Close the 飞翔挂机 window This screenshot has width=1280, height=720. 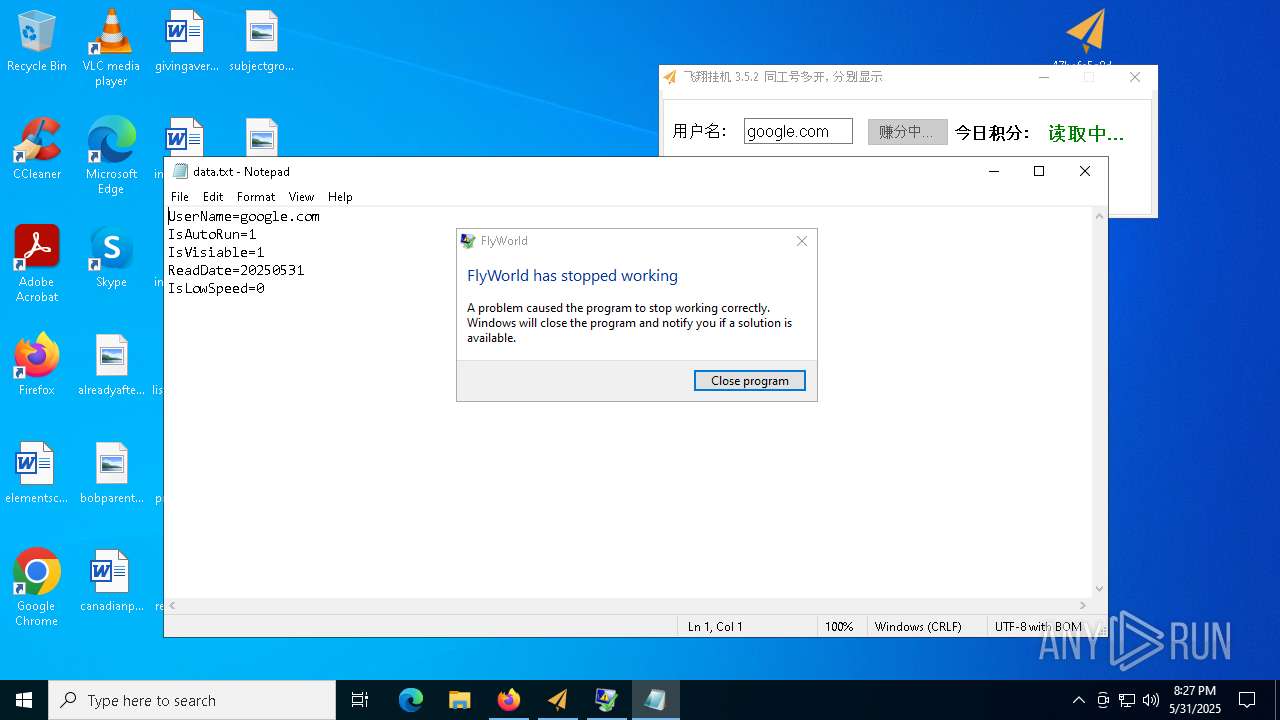(1135, 77)
